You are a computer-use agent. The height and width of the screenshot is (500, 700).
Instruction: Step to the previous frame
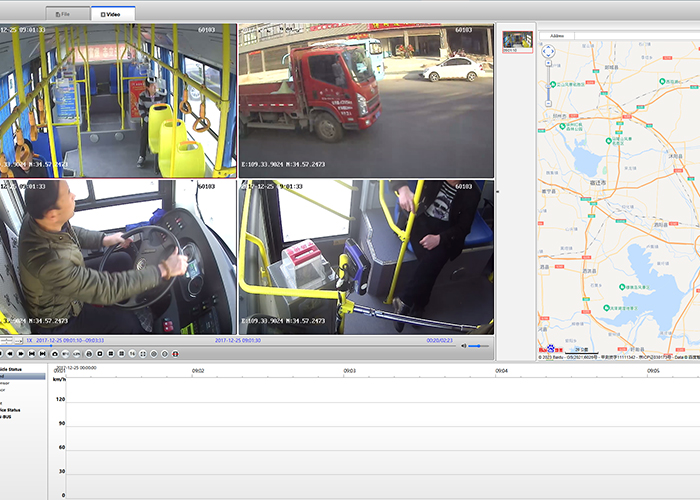(x=31, y=354)
